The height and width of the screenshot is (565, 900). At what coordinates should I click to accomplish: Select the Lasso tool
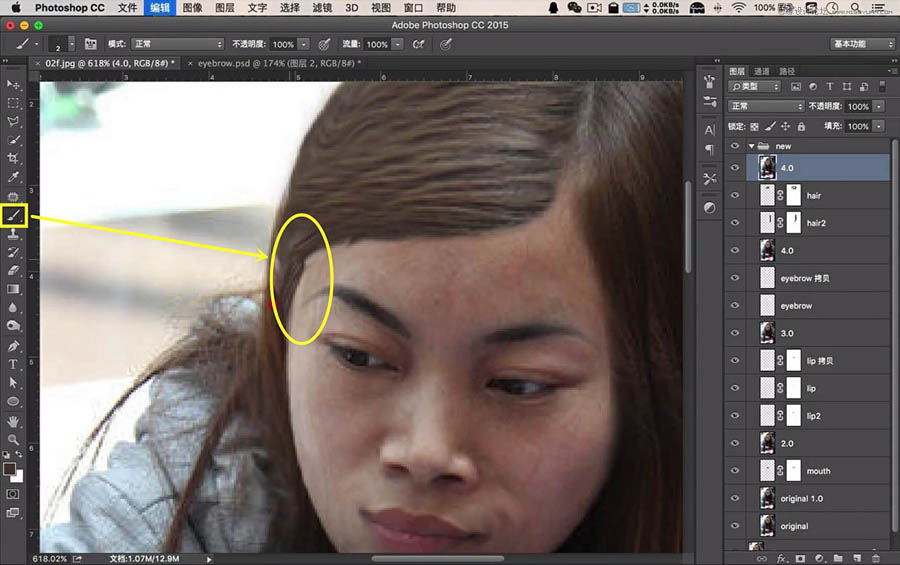tap(13, 122)
